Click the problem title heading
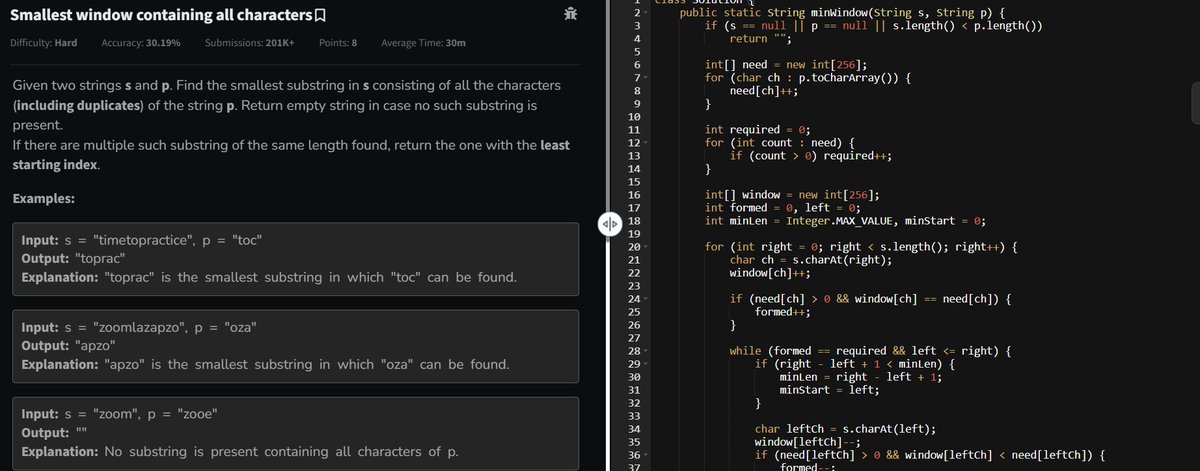Screen dimensions: 1200x471 click(160, 14)
